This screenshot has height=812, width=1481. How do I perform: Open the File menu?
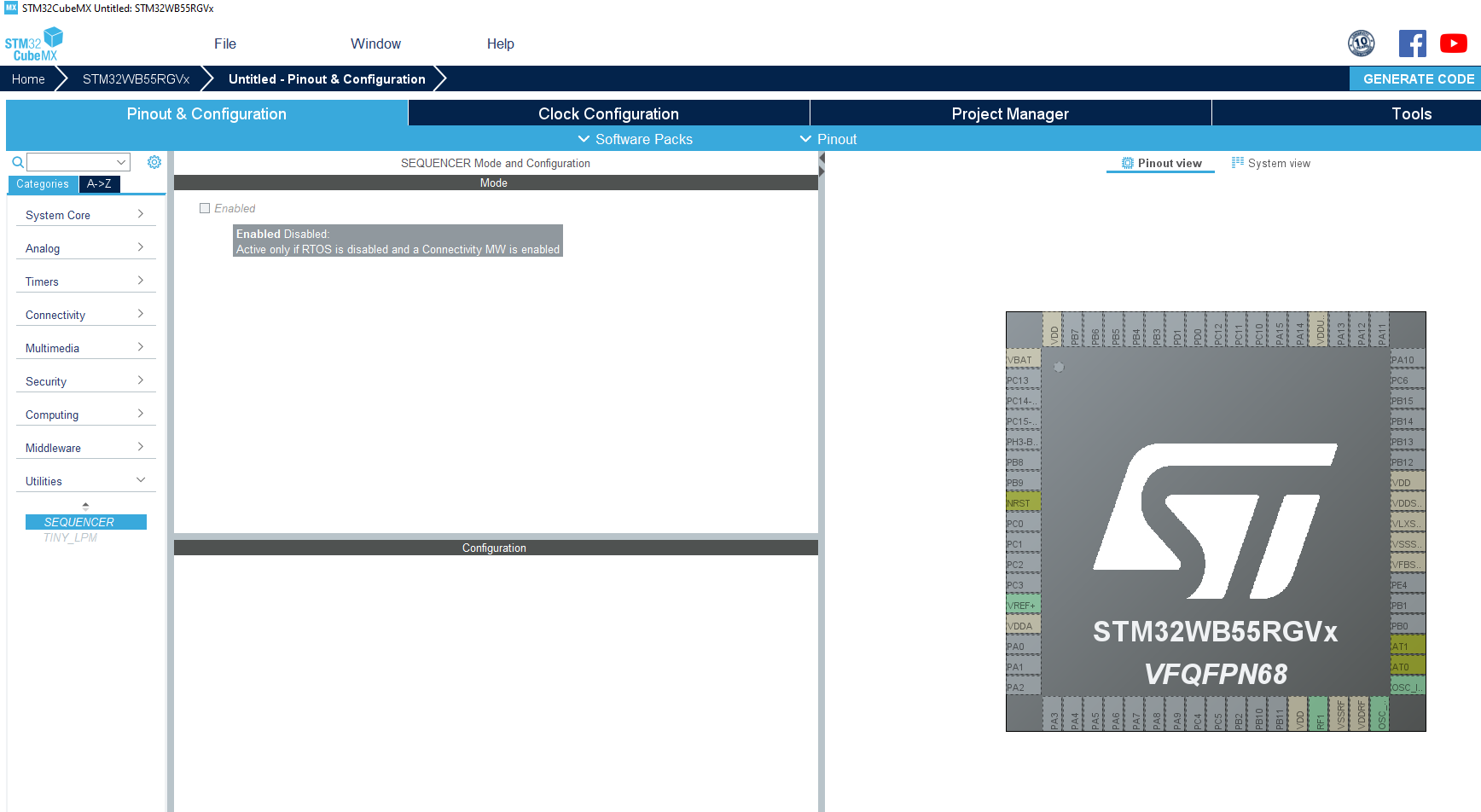pyautogui.click(x=225, y=43)
